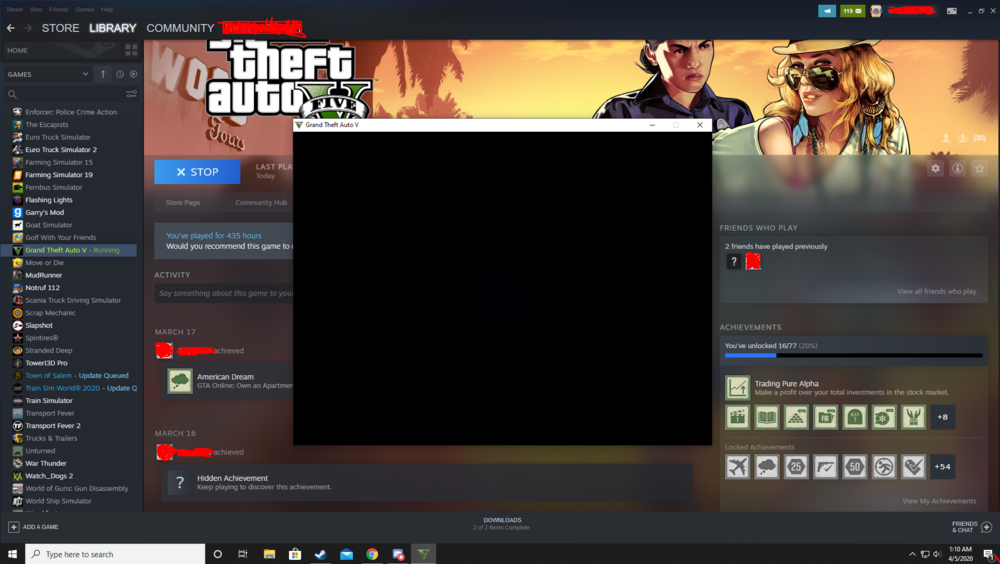Open Downloads status at bottom
This screenshot has height=564, width=1000.
point(502,524)
